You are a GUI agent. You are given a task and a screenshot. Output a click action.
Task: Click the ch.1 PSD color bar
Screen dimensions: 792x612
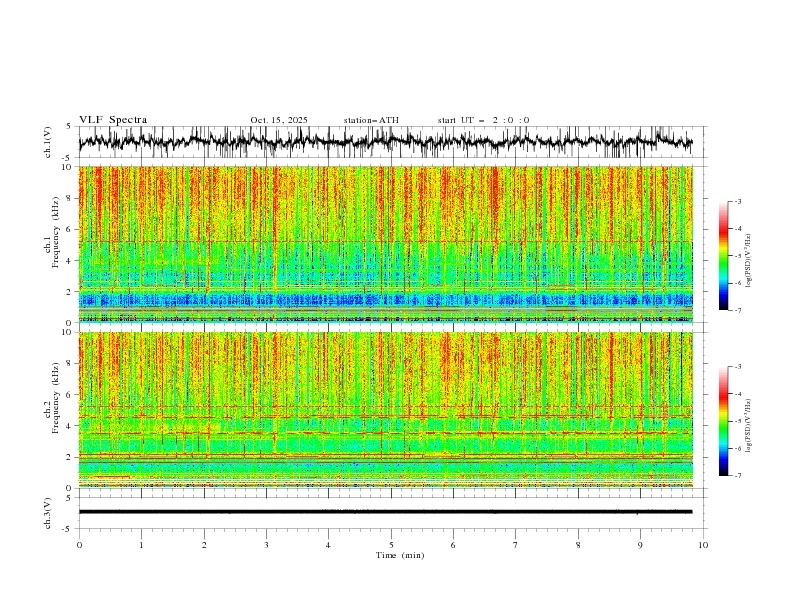pos(723,256)
